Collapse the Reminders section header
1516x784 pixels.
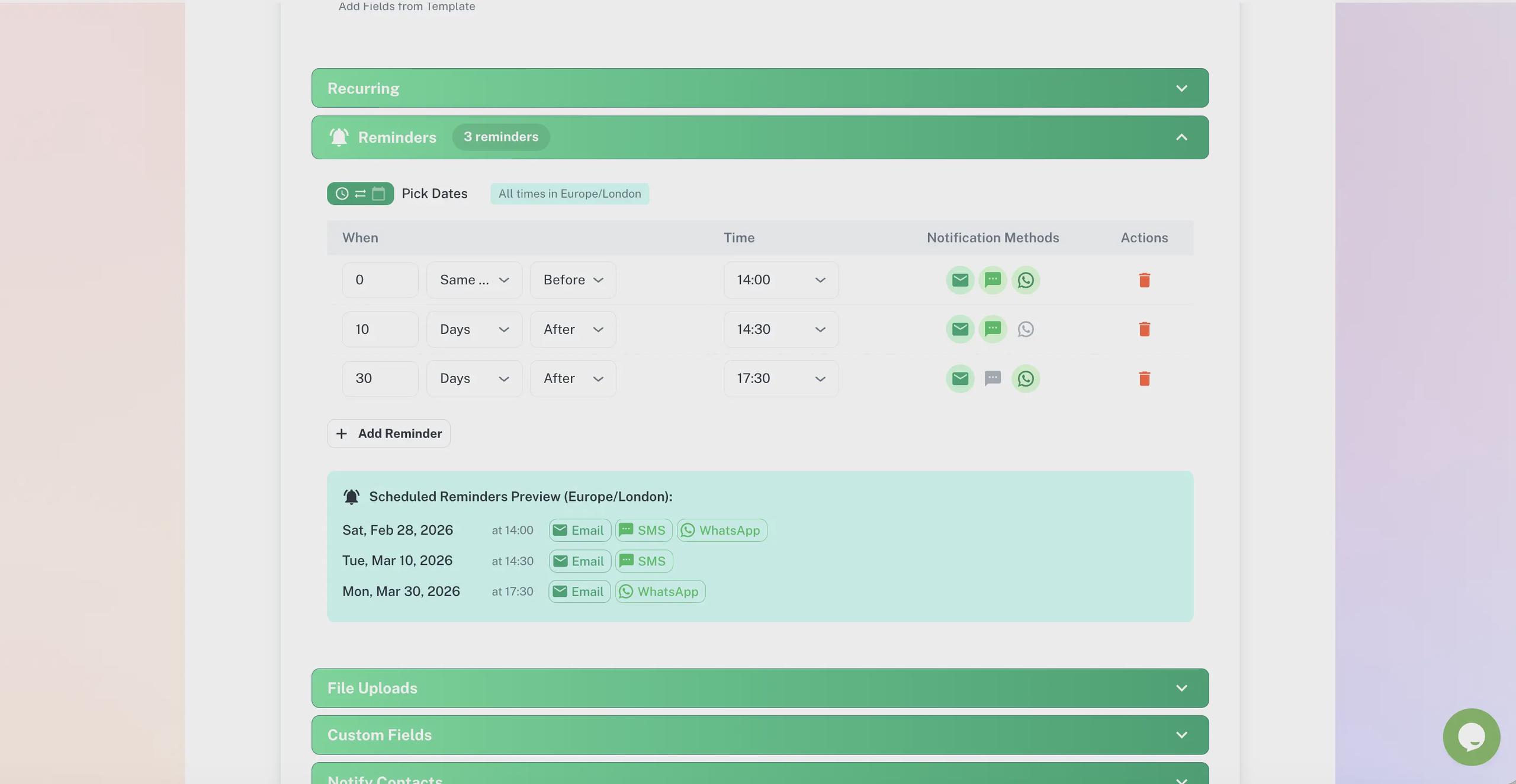(1181, 137)
